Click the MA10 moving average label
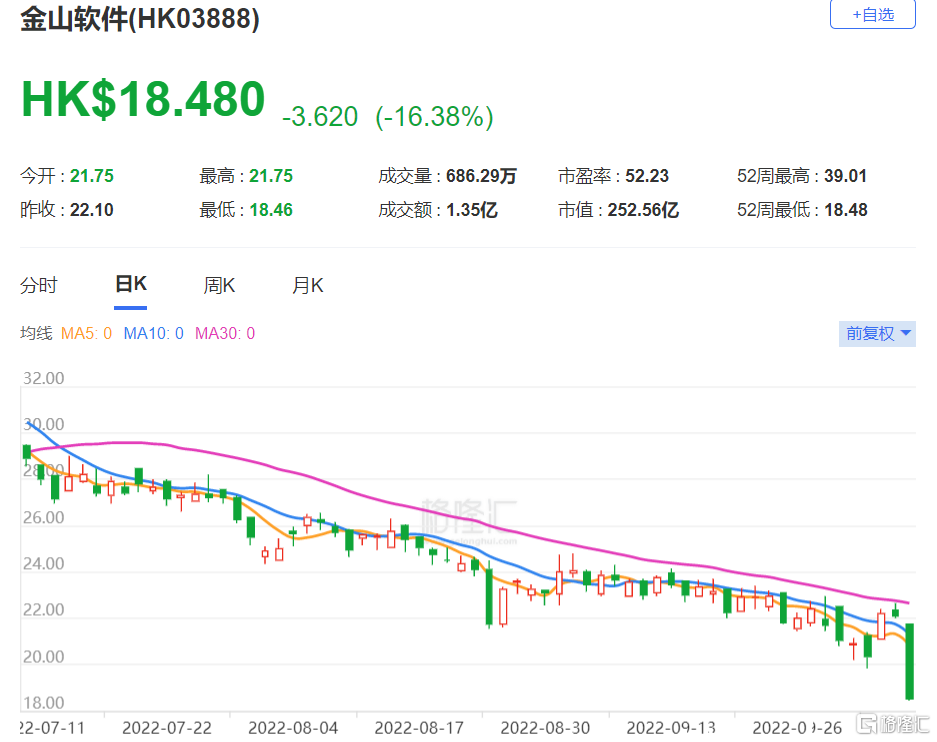This screenshot has height=742, width=937. coord(154,333)
